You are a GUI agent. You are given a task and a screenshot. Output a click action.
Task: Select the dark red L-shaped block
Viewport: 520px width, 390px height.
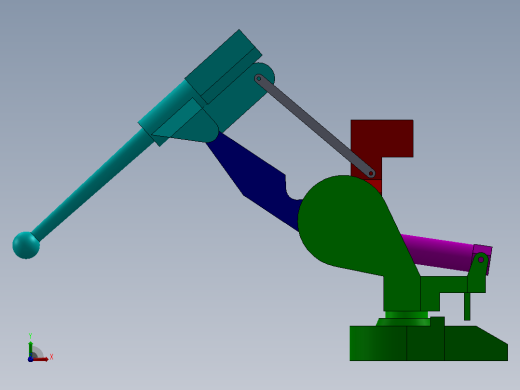[382, 138]
